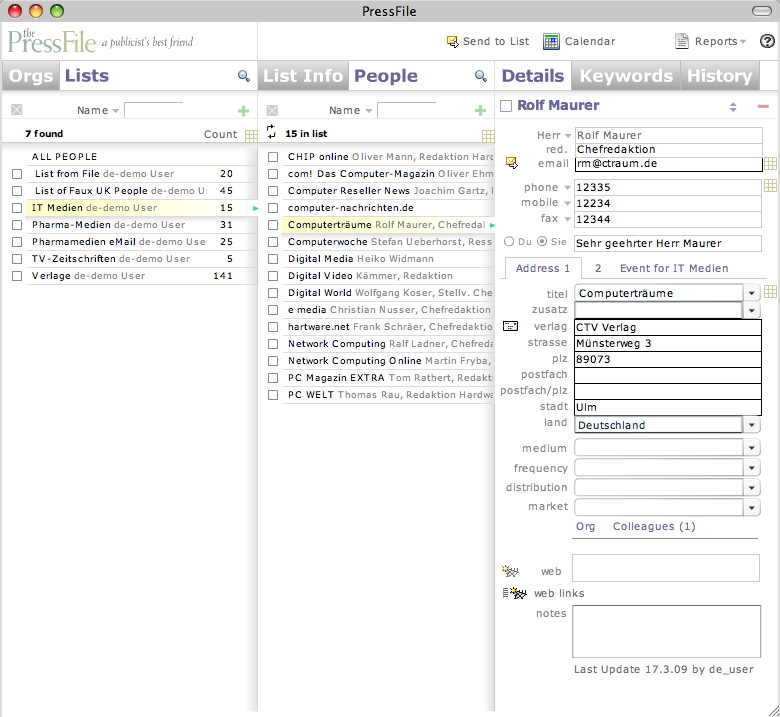Image resolution: width=780 pixels, height=717 pixels.
Task: Click the Send to List icon
Action: [452, 42]
